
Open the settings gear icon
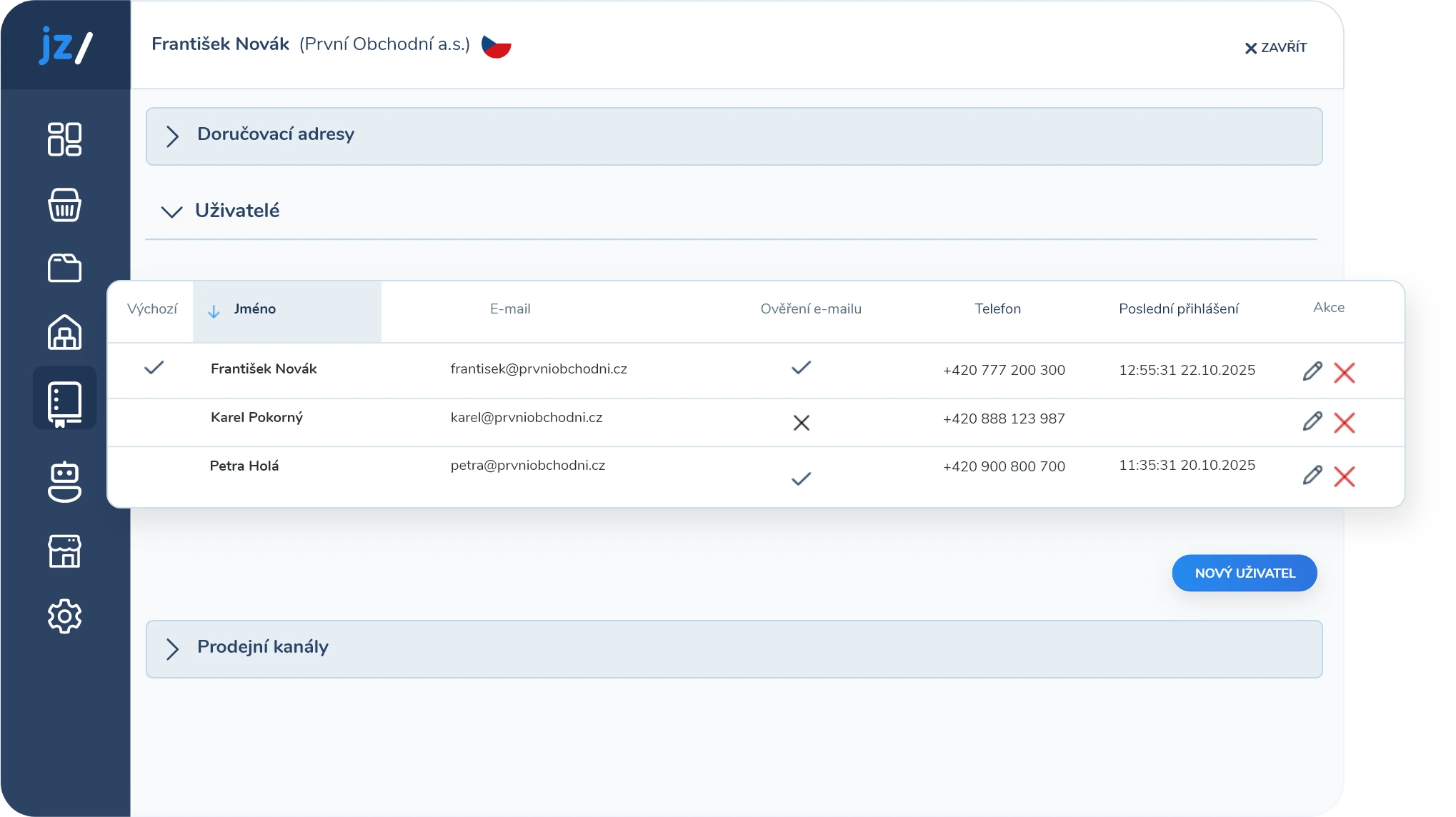pos(64,616)
